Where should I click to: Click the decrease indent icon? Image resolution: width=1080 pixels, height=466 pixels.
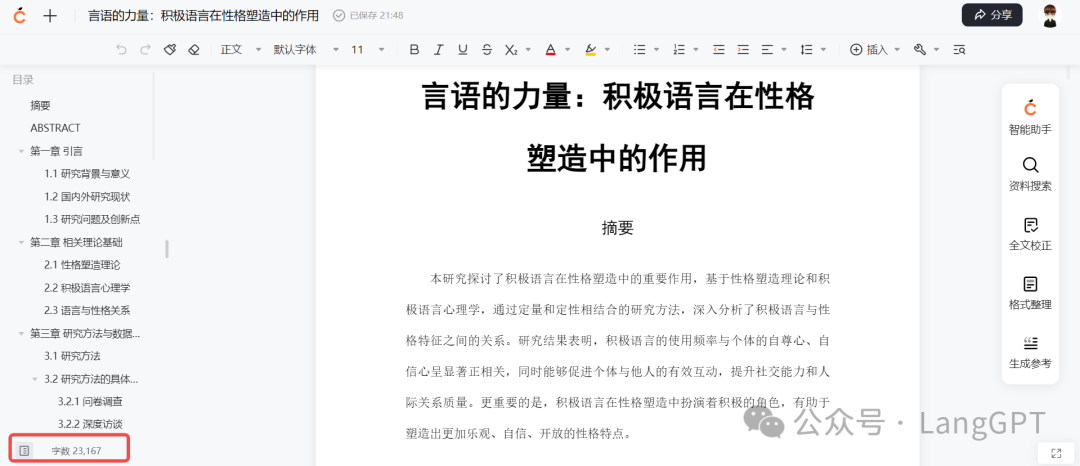pyautogui.click(x=719, y=50)
